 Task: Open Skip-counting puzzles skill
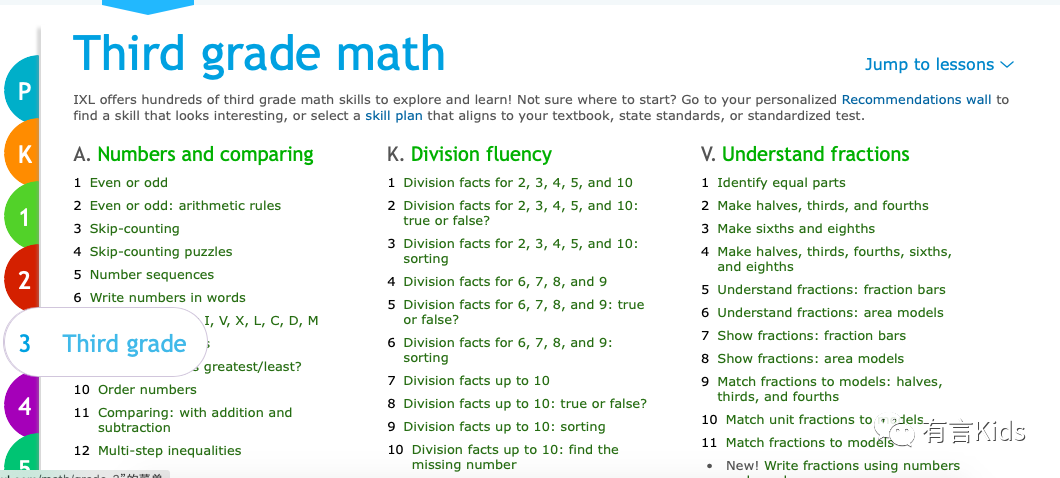(161, 252)
